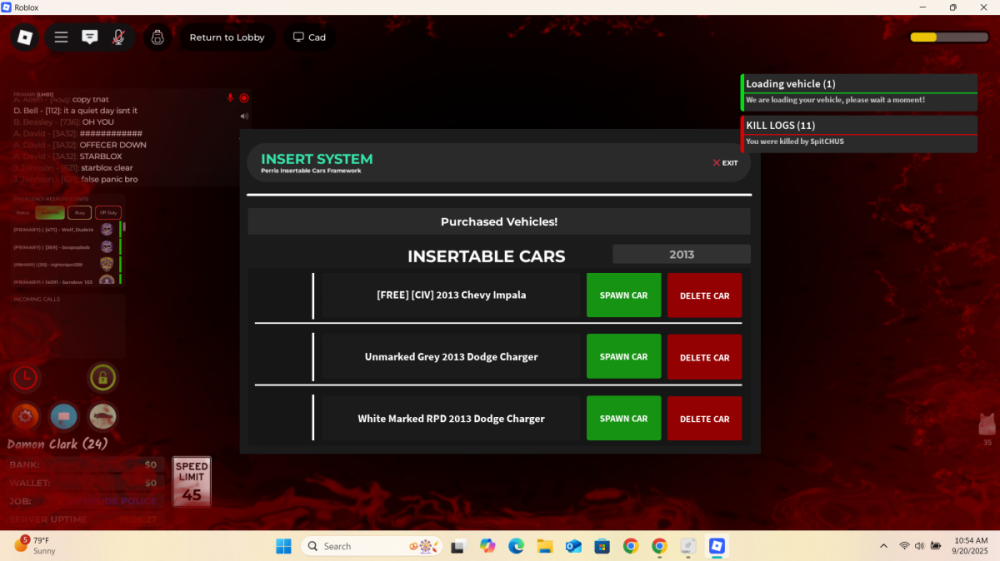Viewport: 1000px width, 561px height.
Task: Show hidden icons in system tray
Action: (x=883, y=546)
